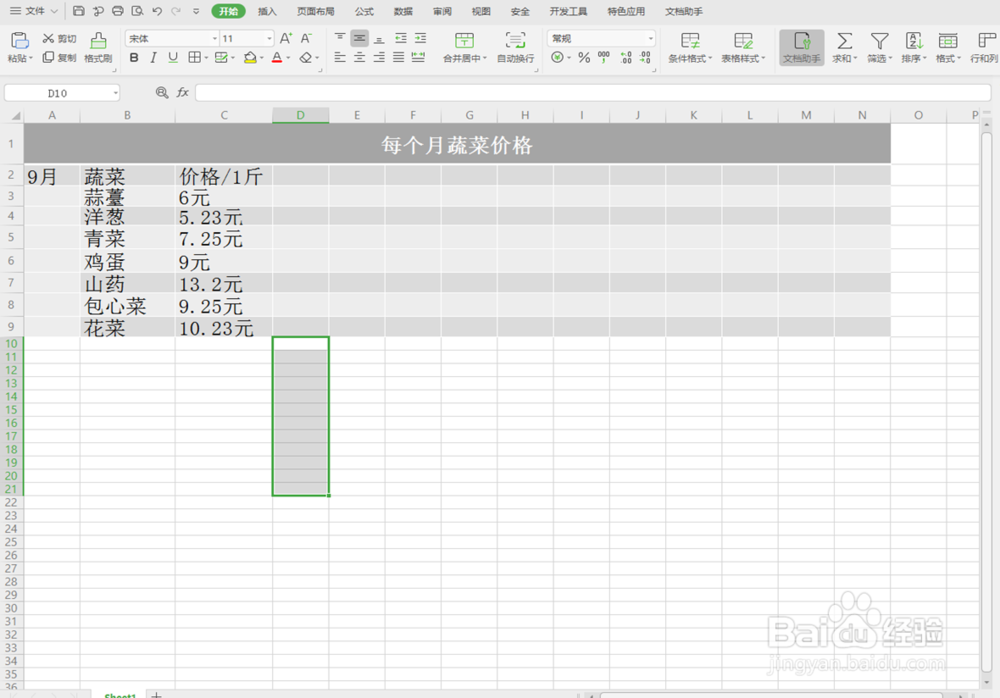This screenshot has height=698, width=1000.
Task: Click the Borders icon
Action: [x=195, y=57]
